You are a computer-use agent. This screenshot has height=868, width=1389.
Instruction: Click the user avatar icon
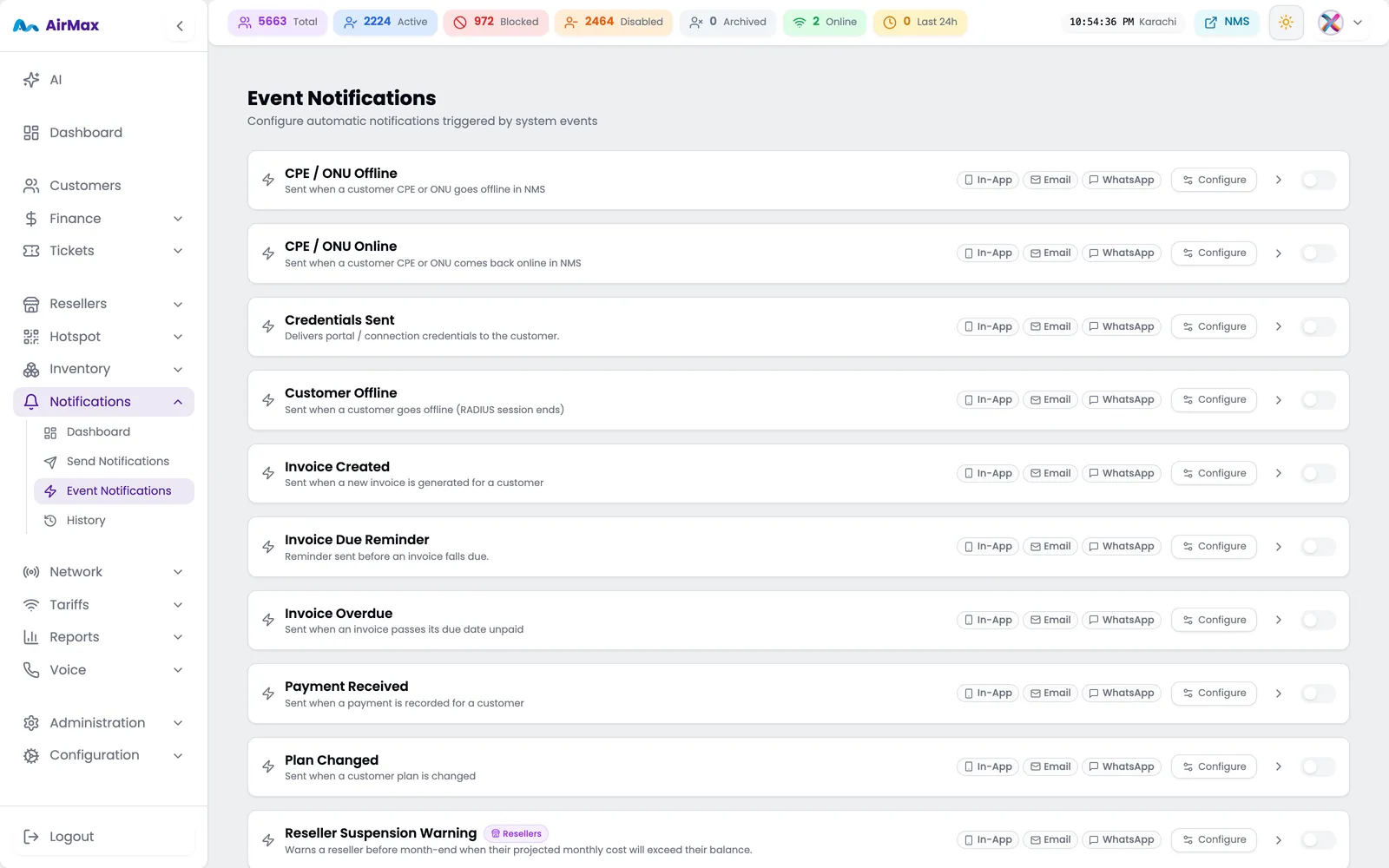1330,23
